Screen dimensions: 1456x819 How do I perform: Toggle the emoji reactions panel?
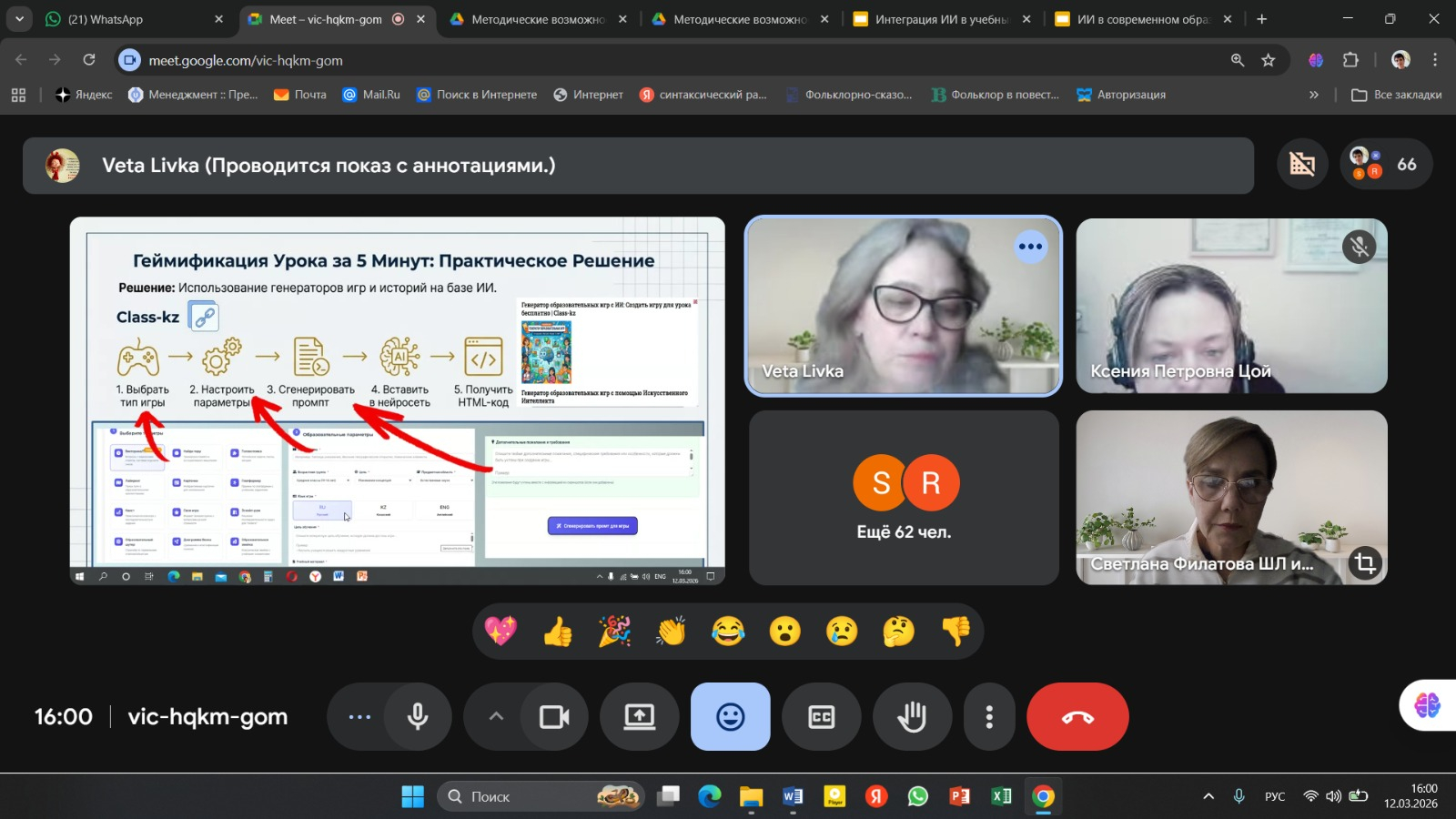730,717
